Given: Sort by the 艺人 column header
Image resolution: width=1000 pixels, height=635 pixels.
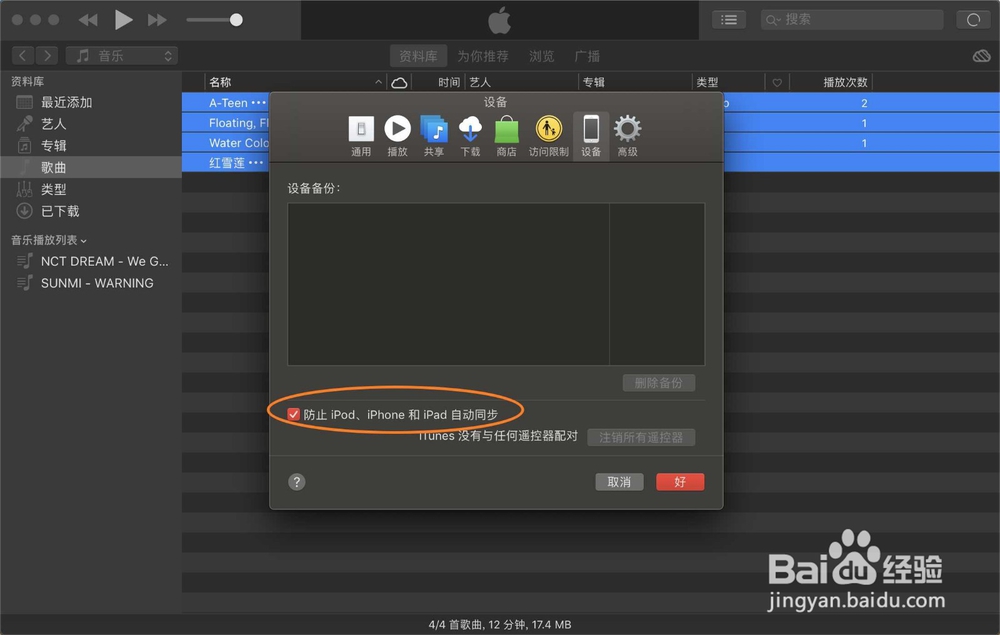Looking at the screenshot, I should (x=522, y=82).
